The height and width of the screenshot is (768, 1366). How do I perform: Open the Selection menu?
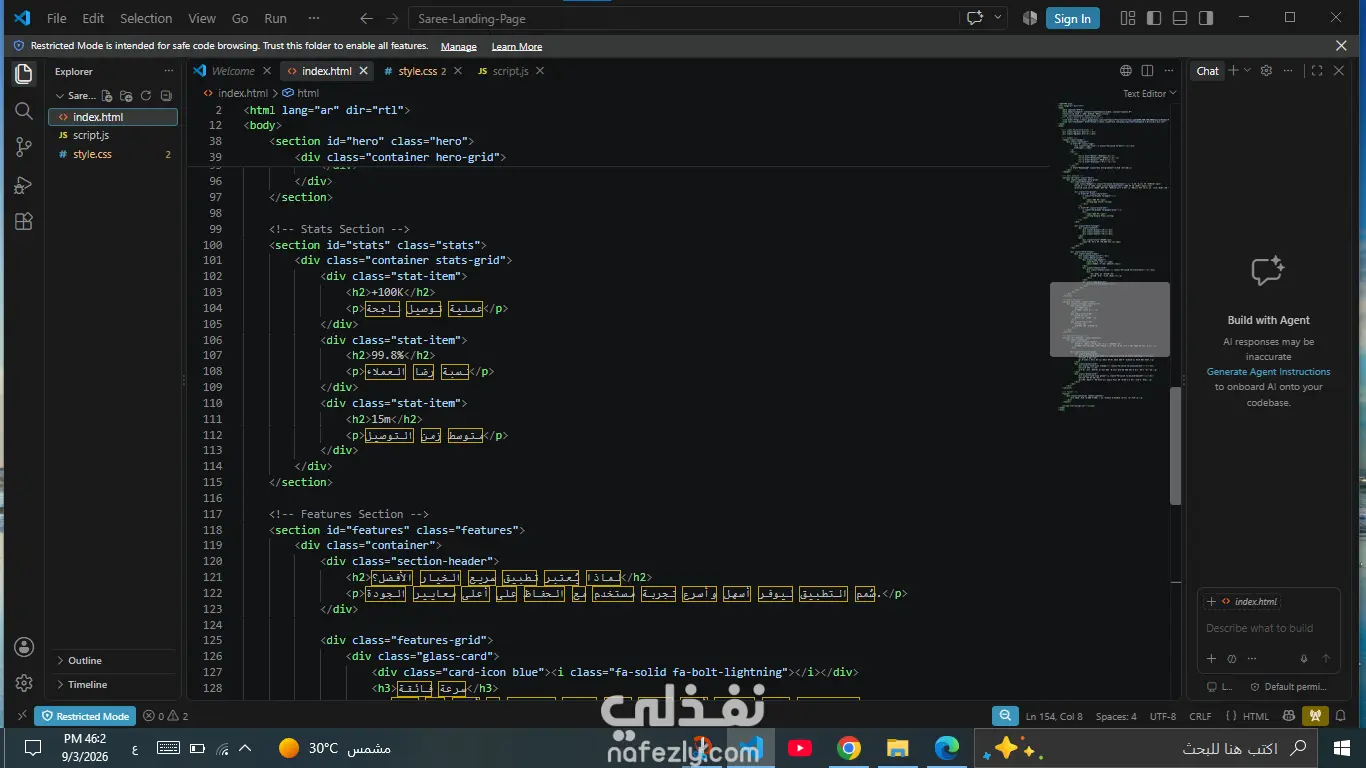click(146, 18)
